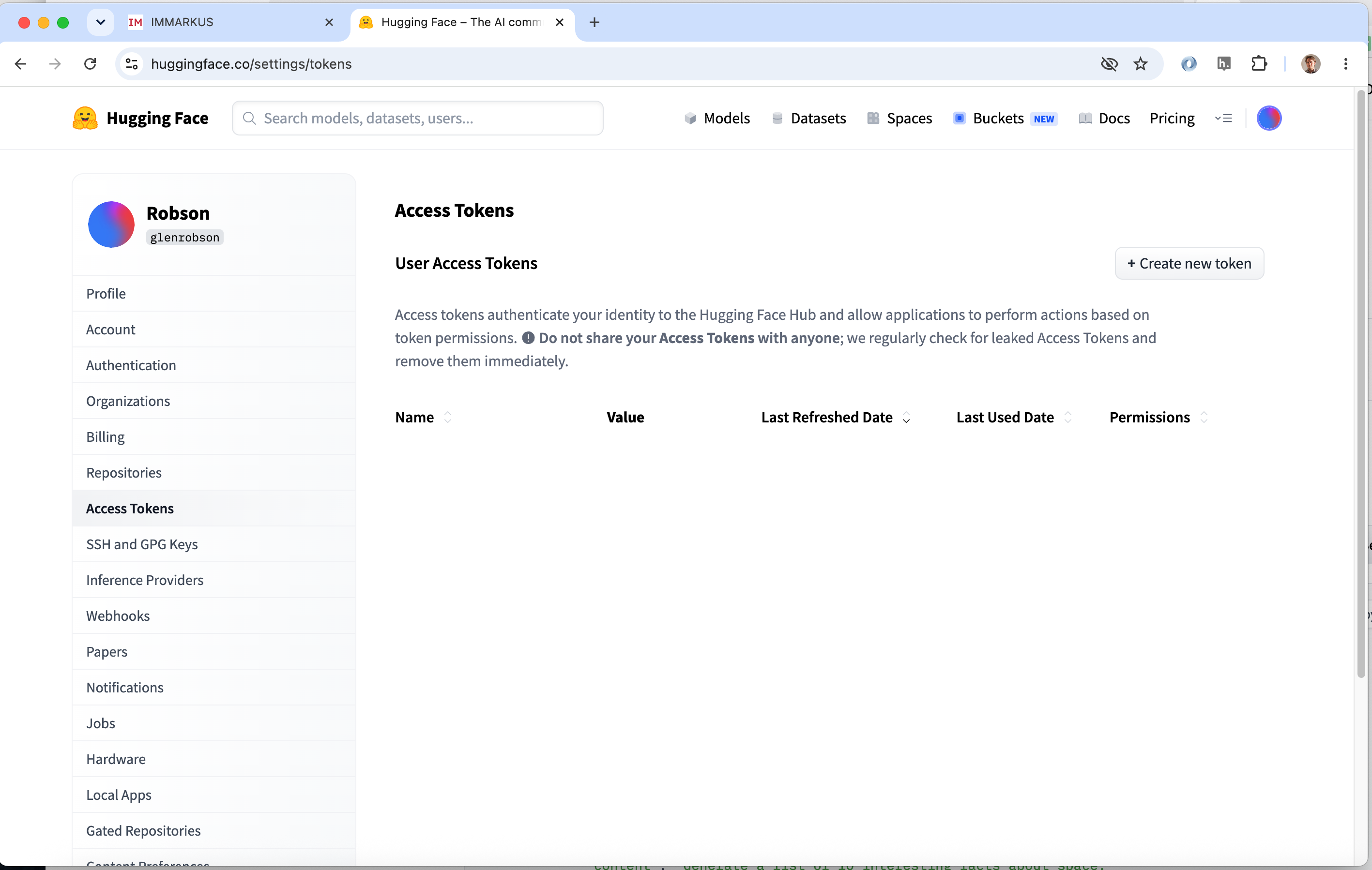Bookmark this page with the star icon

click(x=1141, y=64)
